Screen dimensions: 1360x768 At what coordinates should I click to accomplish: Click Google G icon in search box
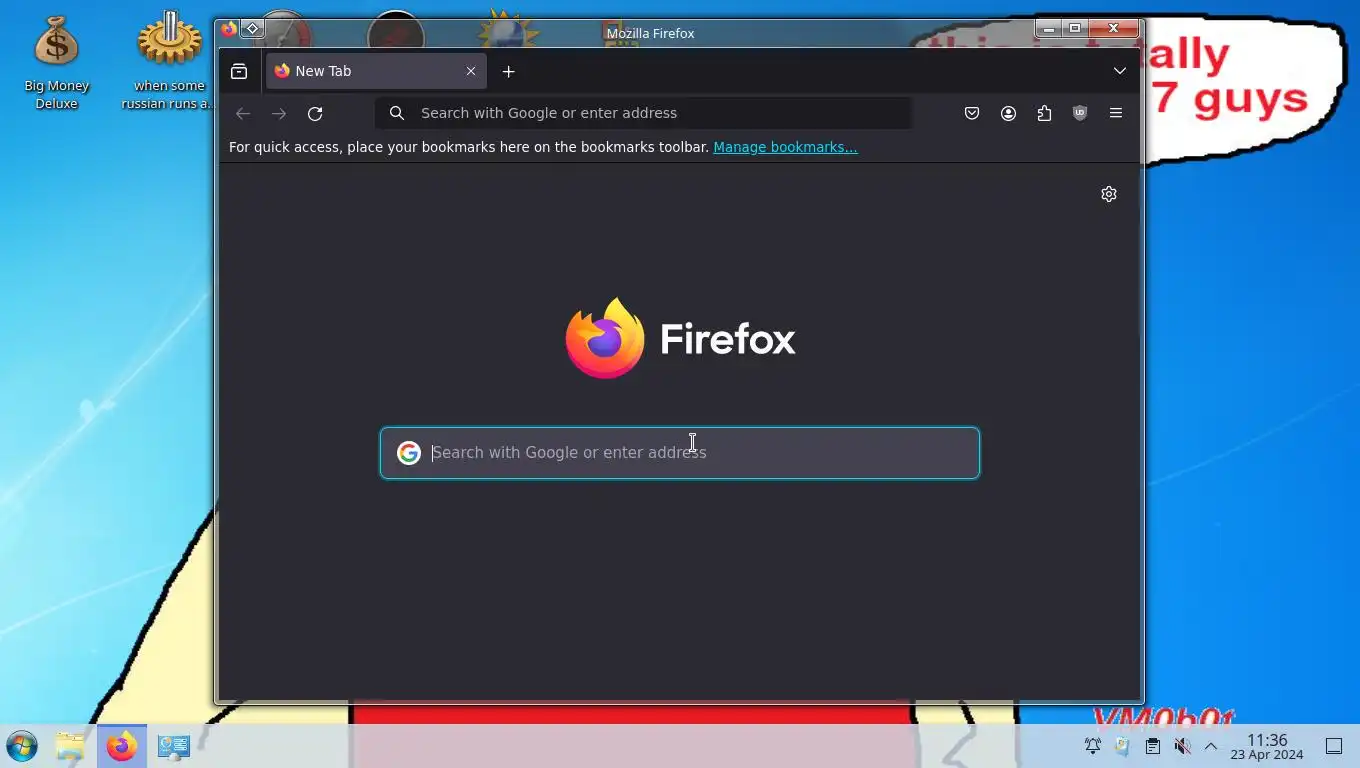point(409,453)
